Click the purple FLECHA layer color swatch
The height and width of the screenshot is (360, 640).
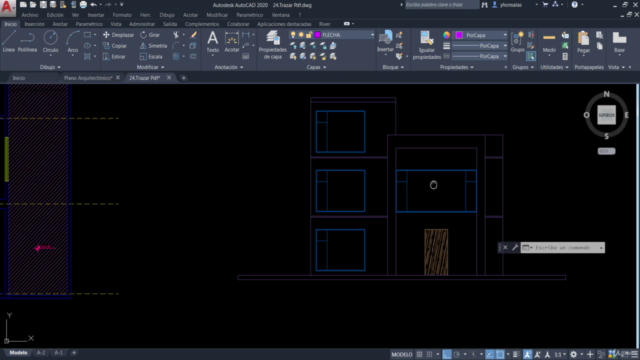318,35
